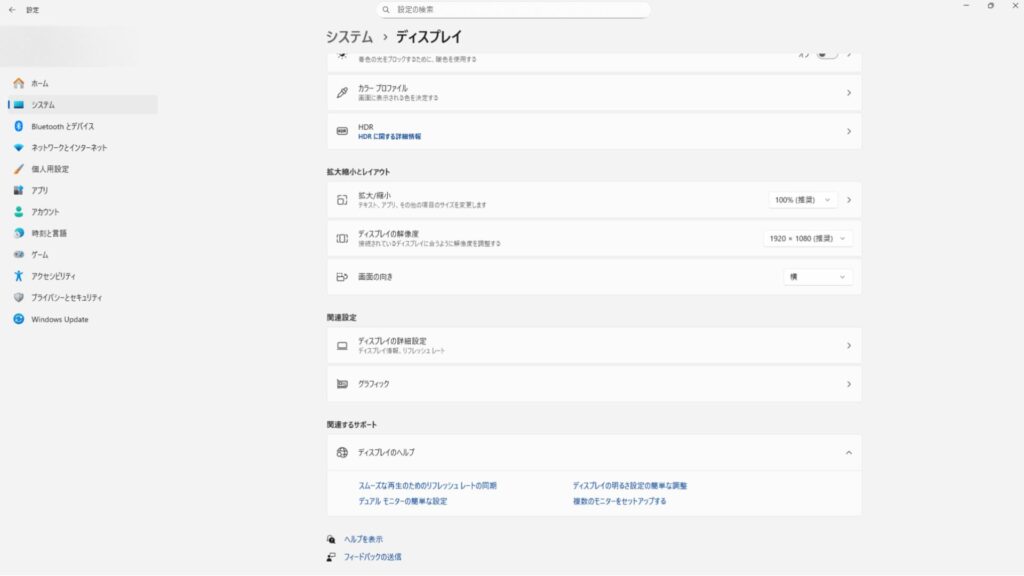Open the 画面の向き orientation dropdown
This screenshot has width=1024, height=576.
click(817, 277)
